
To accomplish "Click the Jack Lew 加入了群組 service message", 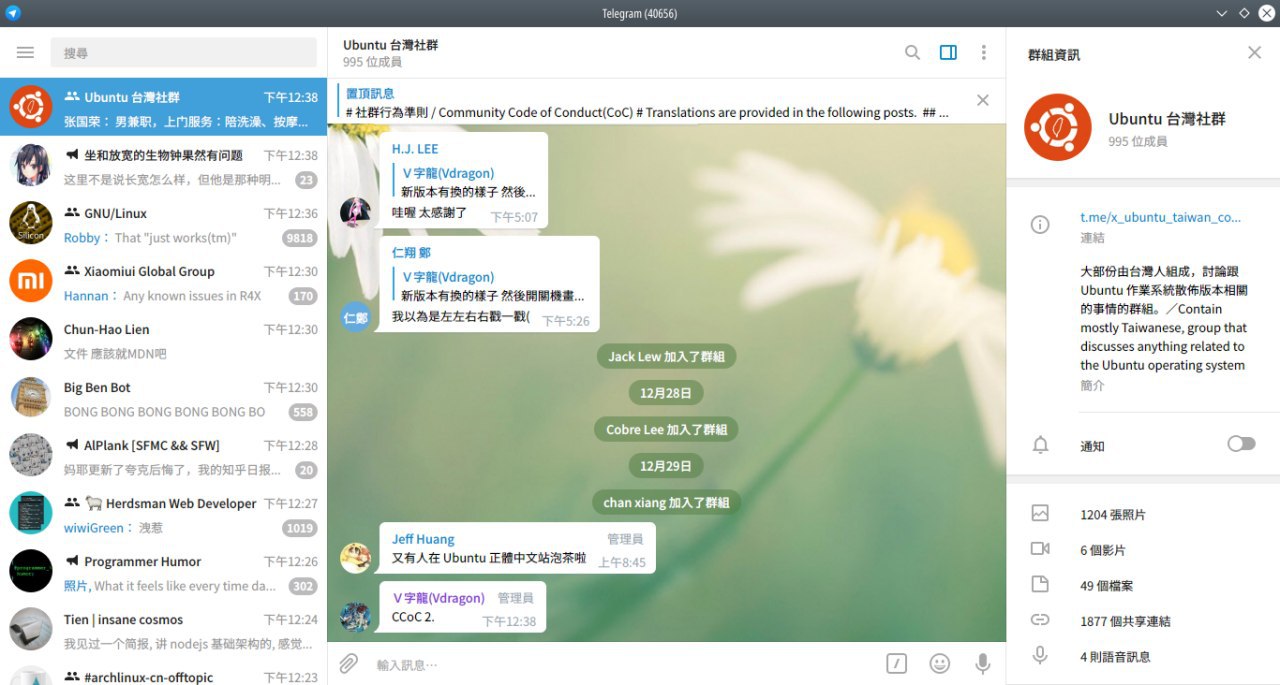I will pyautogui.click(x=666, y=357).
